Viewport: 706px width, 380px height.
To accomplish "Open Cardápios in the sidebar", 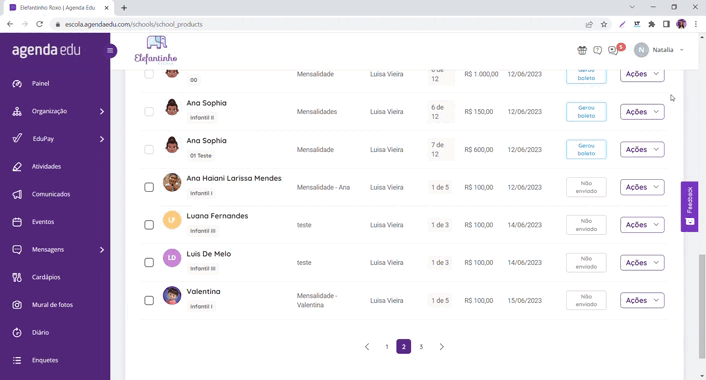I will click(x=46, y=277).
